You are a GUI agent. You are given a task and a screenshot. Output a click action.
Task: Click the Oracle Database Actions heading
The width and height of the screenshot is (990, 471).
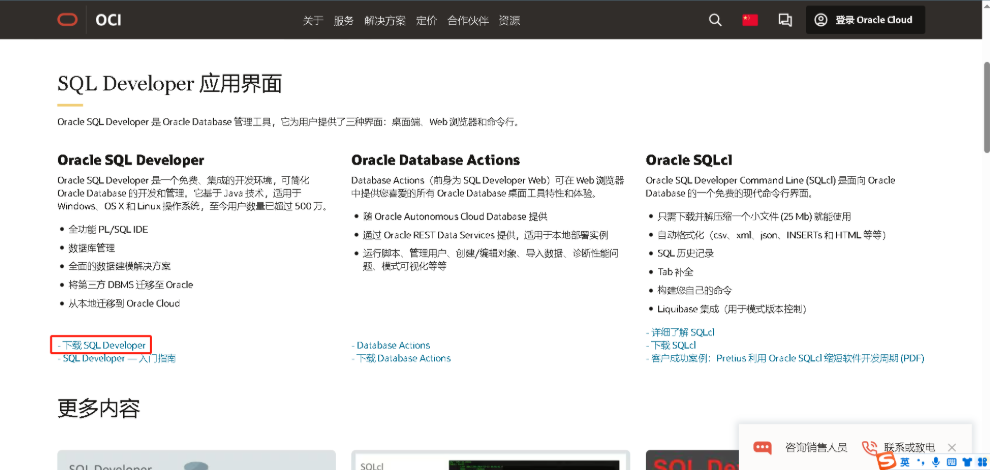click(x=436, y=160)
